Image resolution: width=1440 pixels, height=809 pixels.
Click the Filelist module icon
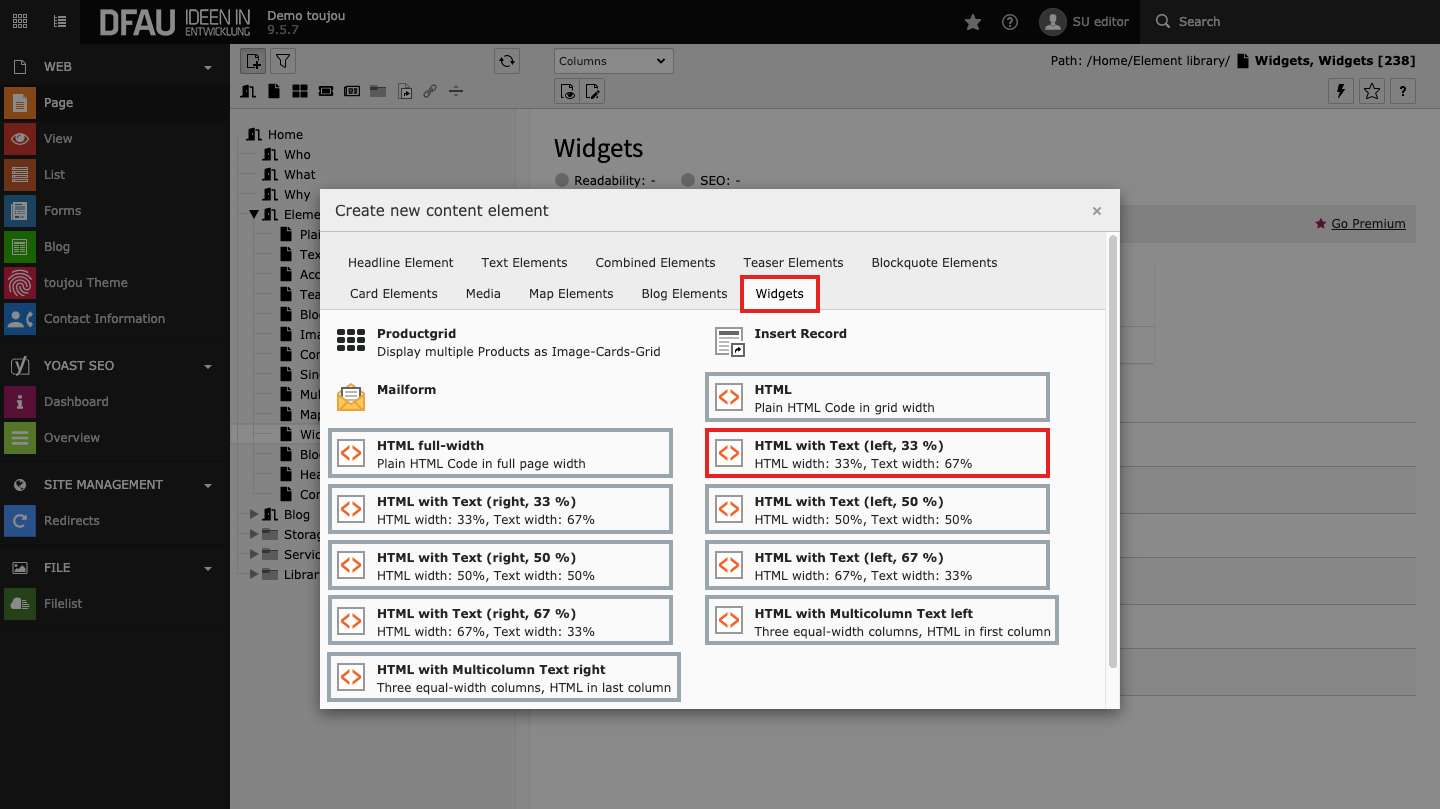coord(20,604)
